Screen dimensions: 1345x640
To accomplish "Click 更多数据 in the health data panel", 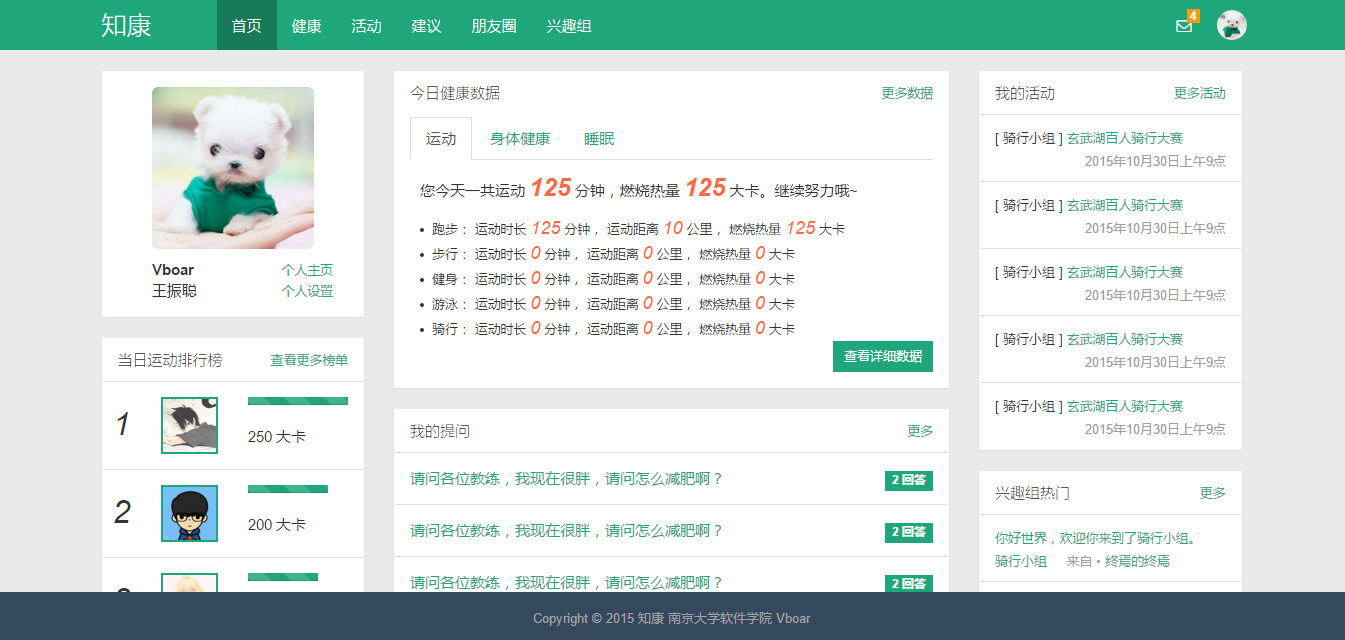I will click(x=907, y=93).
